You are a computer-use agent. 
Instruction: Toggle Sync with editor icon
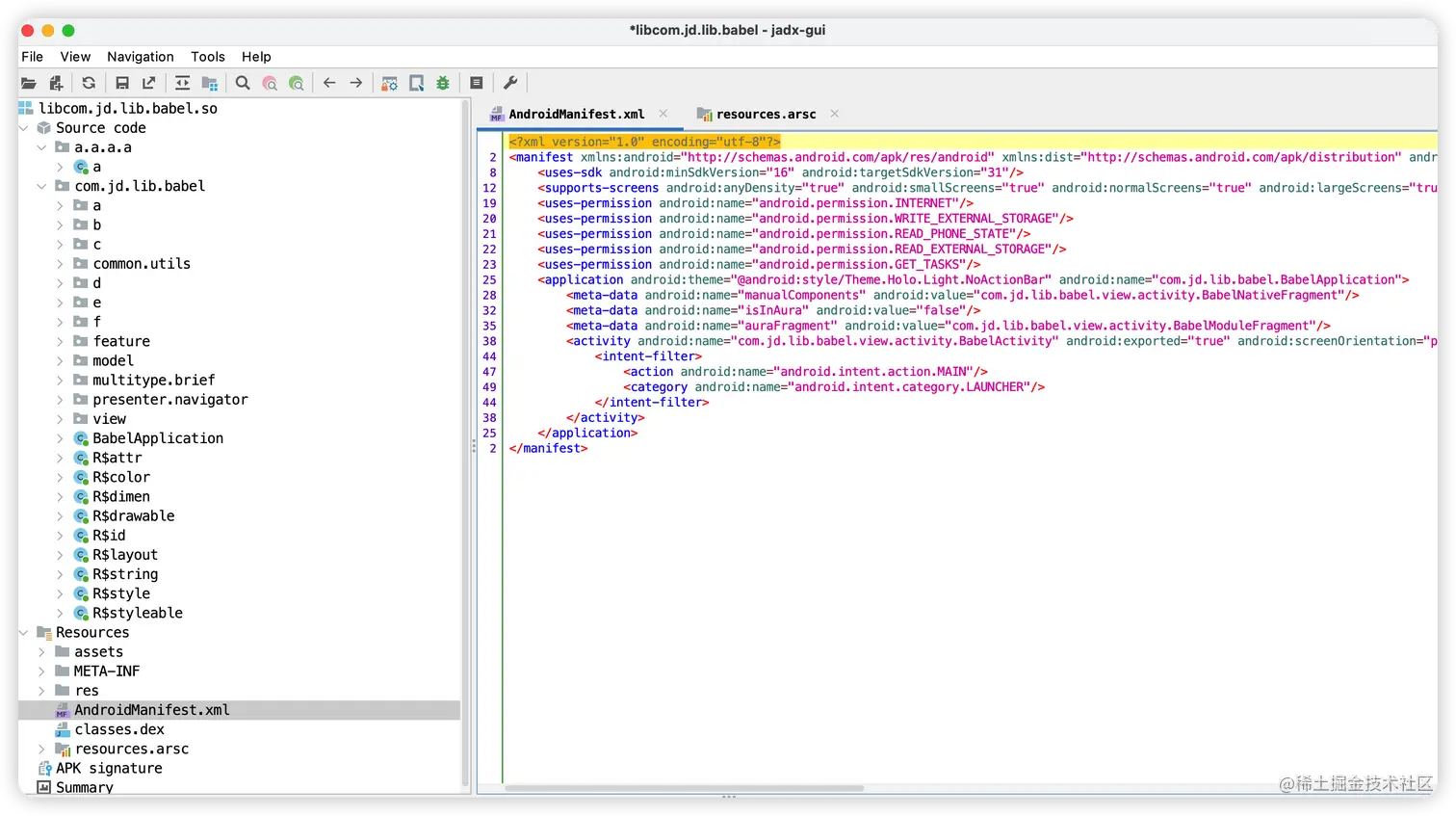click(182, 84)
